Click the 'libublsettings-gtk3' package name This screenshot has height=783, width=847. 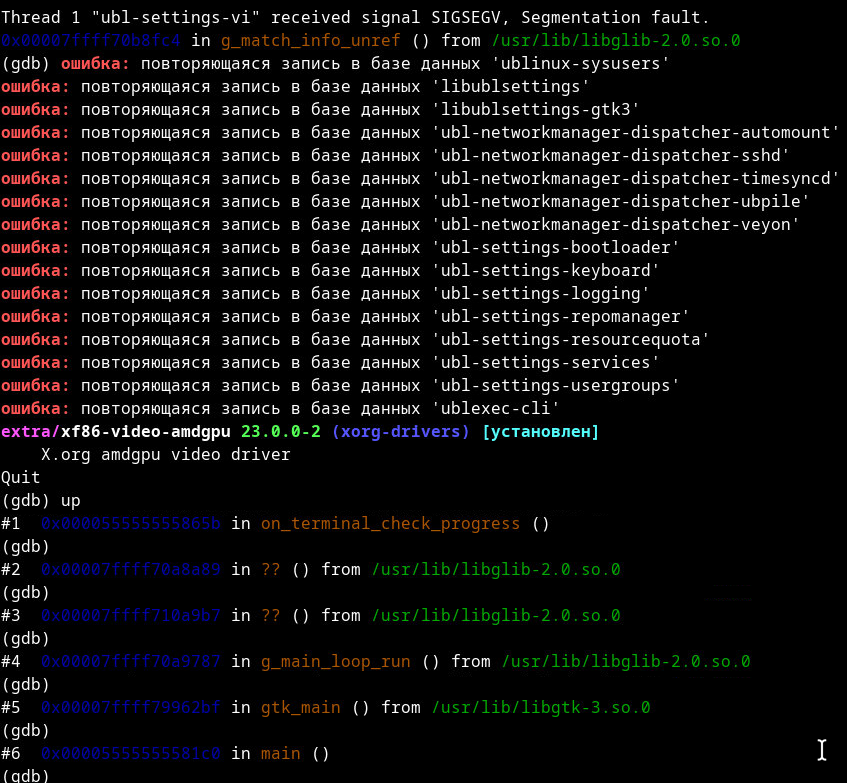coord(535,109)
